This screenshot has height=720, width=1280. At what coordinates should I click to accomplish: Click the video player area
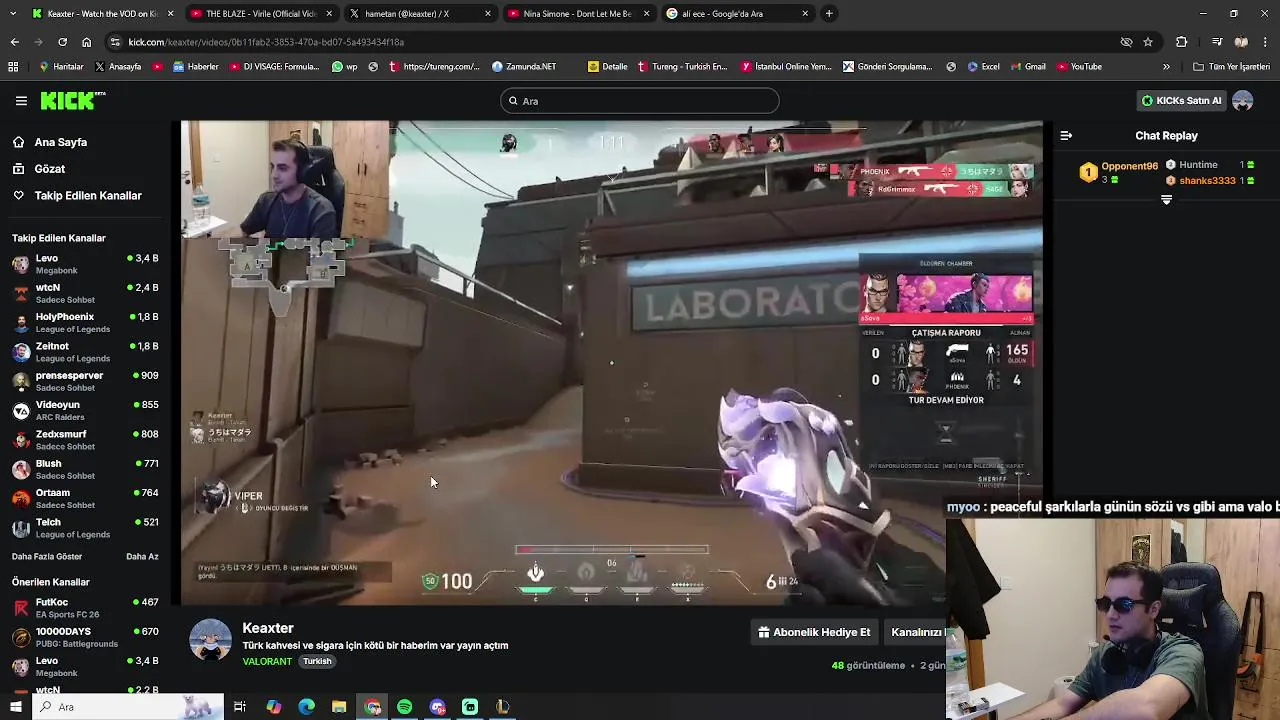point(611,363)
